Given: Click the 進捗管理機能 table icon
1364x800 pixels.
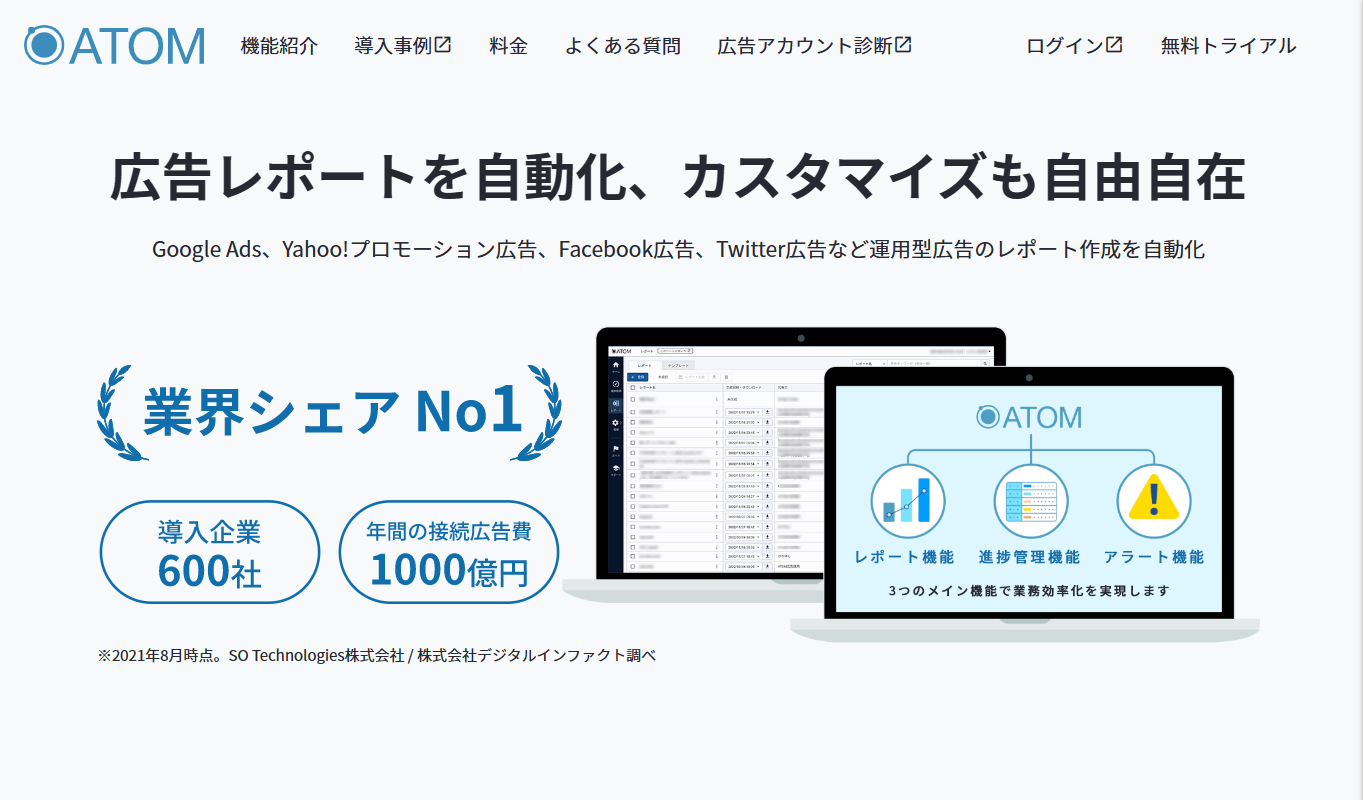Looking at the screenshot, I should pos(1029,500).
